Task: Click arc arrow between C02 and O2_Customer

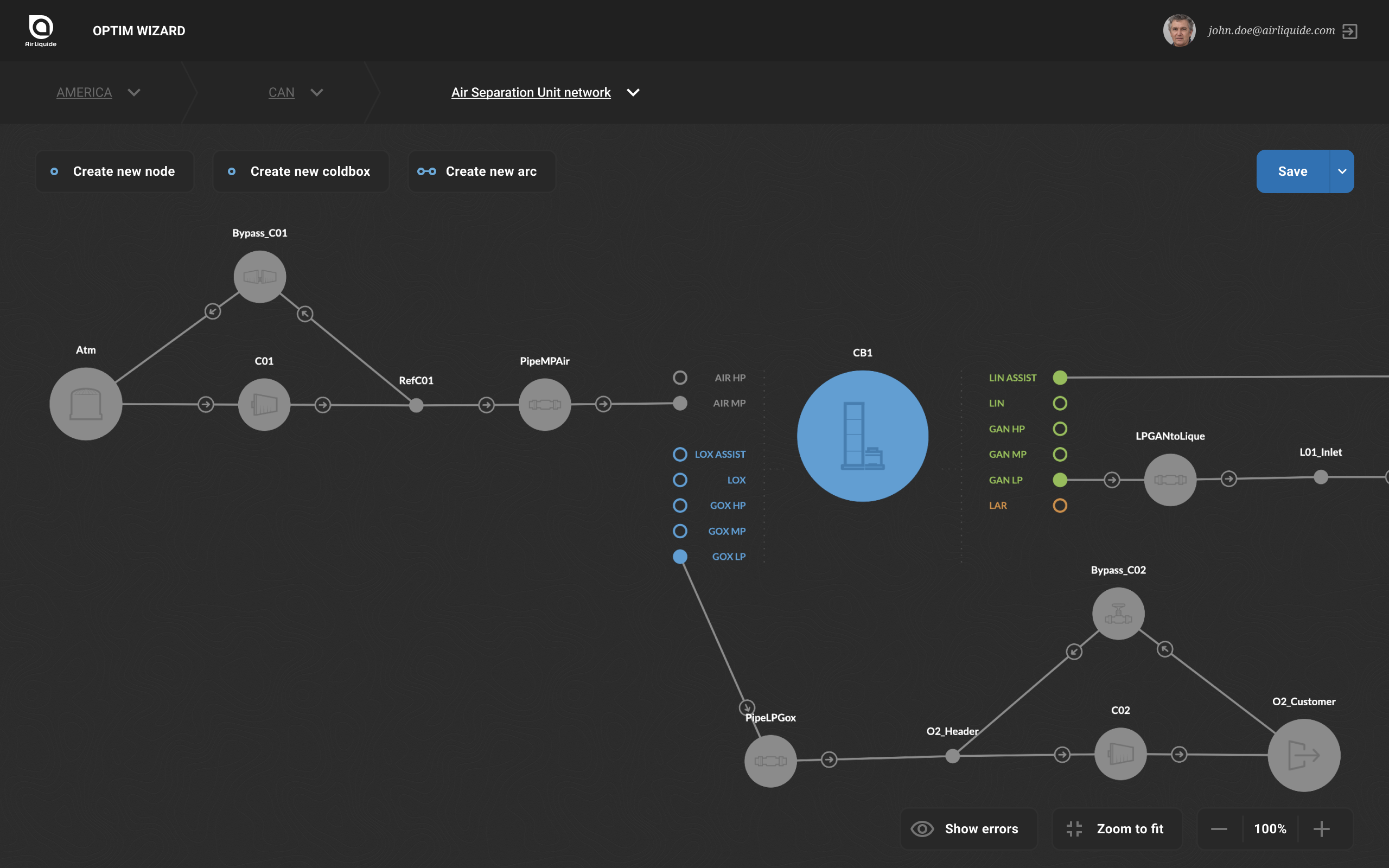Action: 1179,754
